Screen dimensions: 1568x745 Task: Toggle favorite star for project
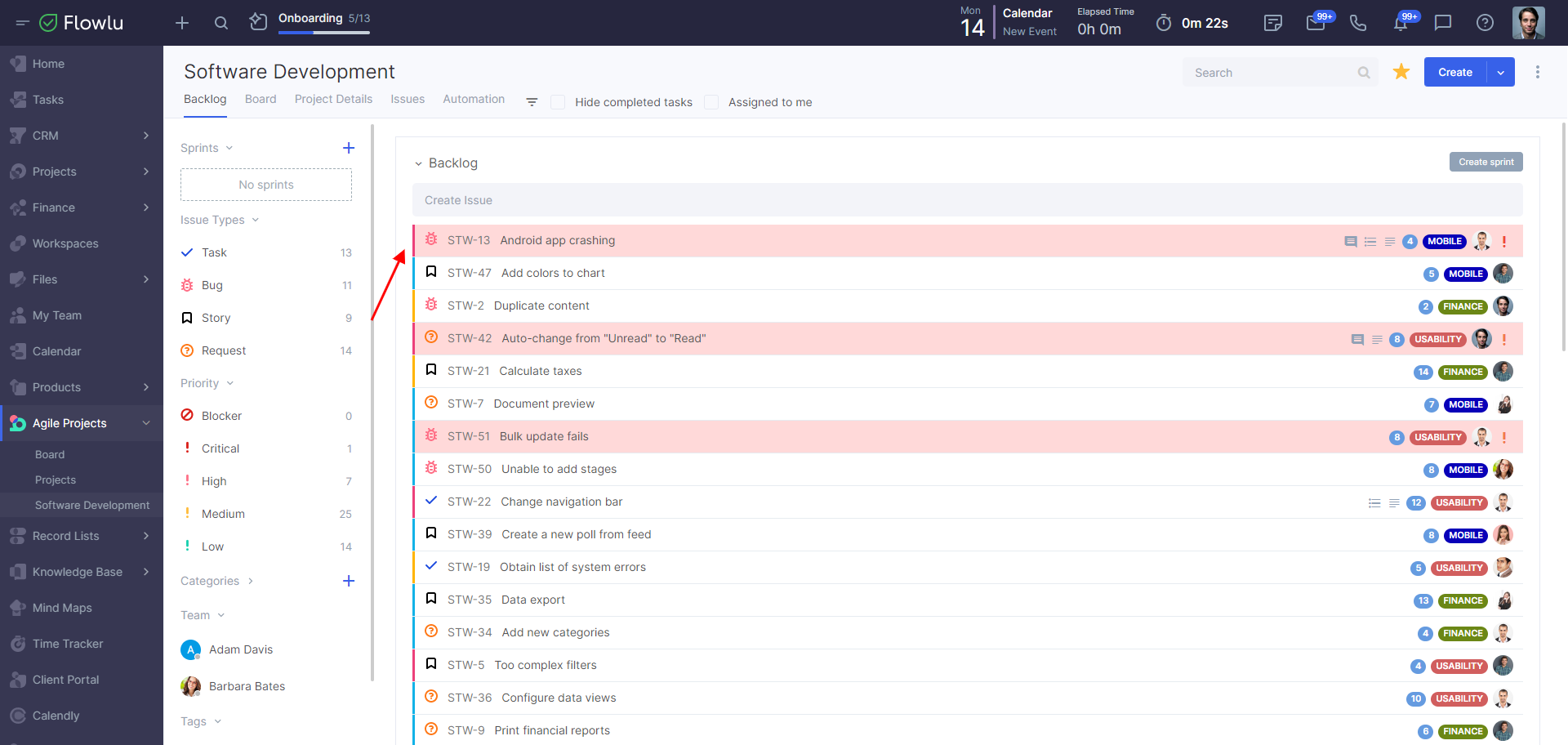(1401, 72)
